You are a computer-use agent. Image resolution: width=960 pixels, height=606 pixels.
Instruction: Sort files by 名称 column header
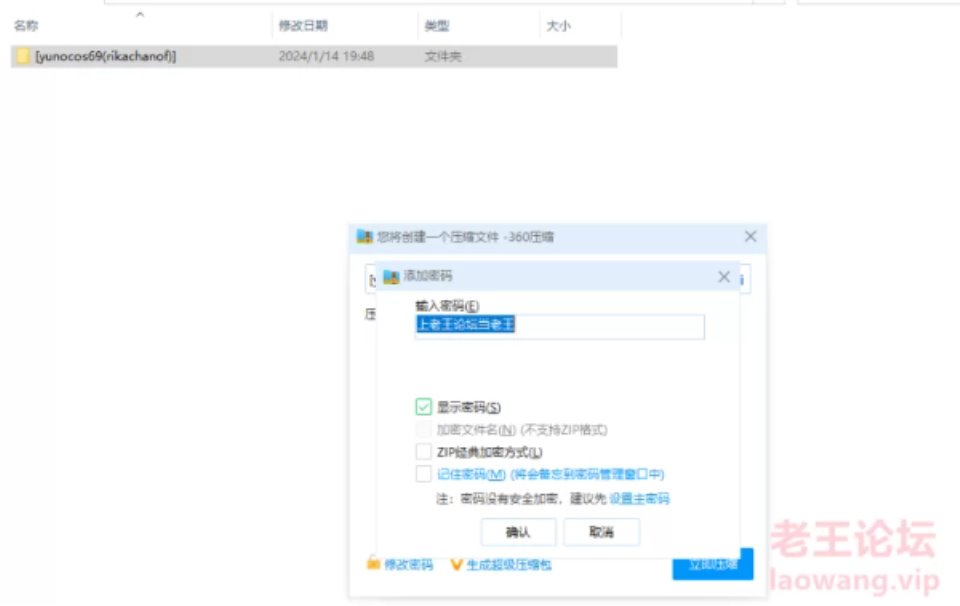[26, 26]
